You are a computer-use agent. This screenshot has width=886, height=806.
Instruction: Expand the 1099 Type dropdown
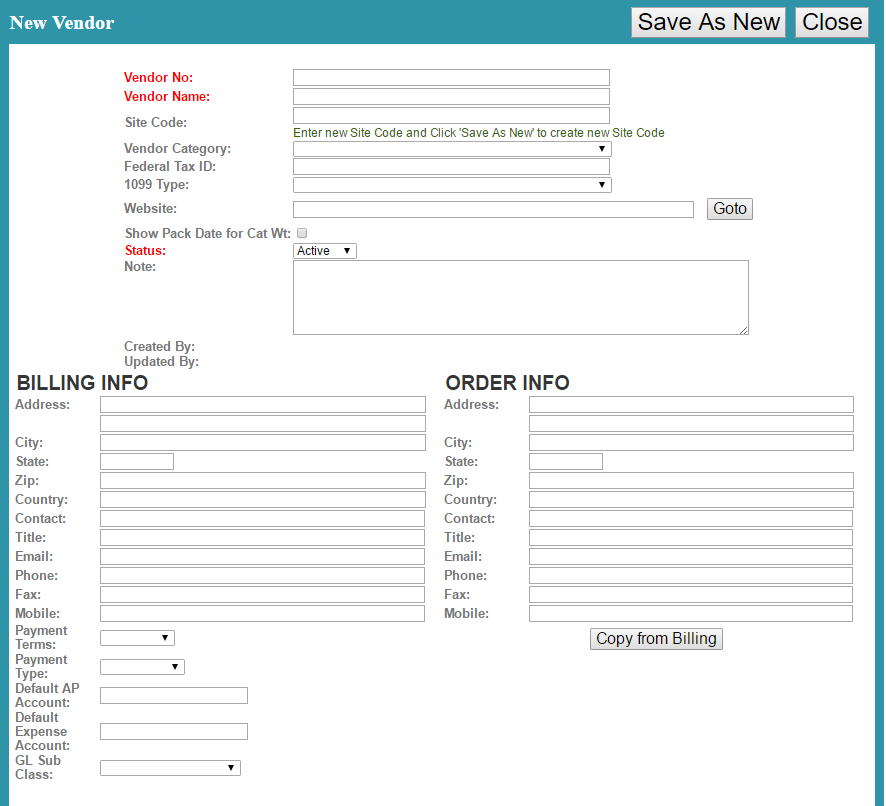pyautogui.click(x=451, y=185)
